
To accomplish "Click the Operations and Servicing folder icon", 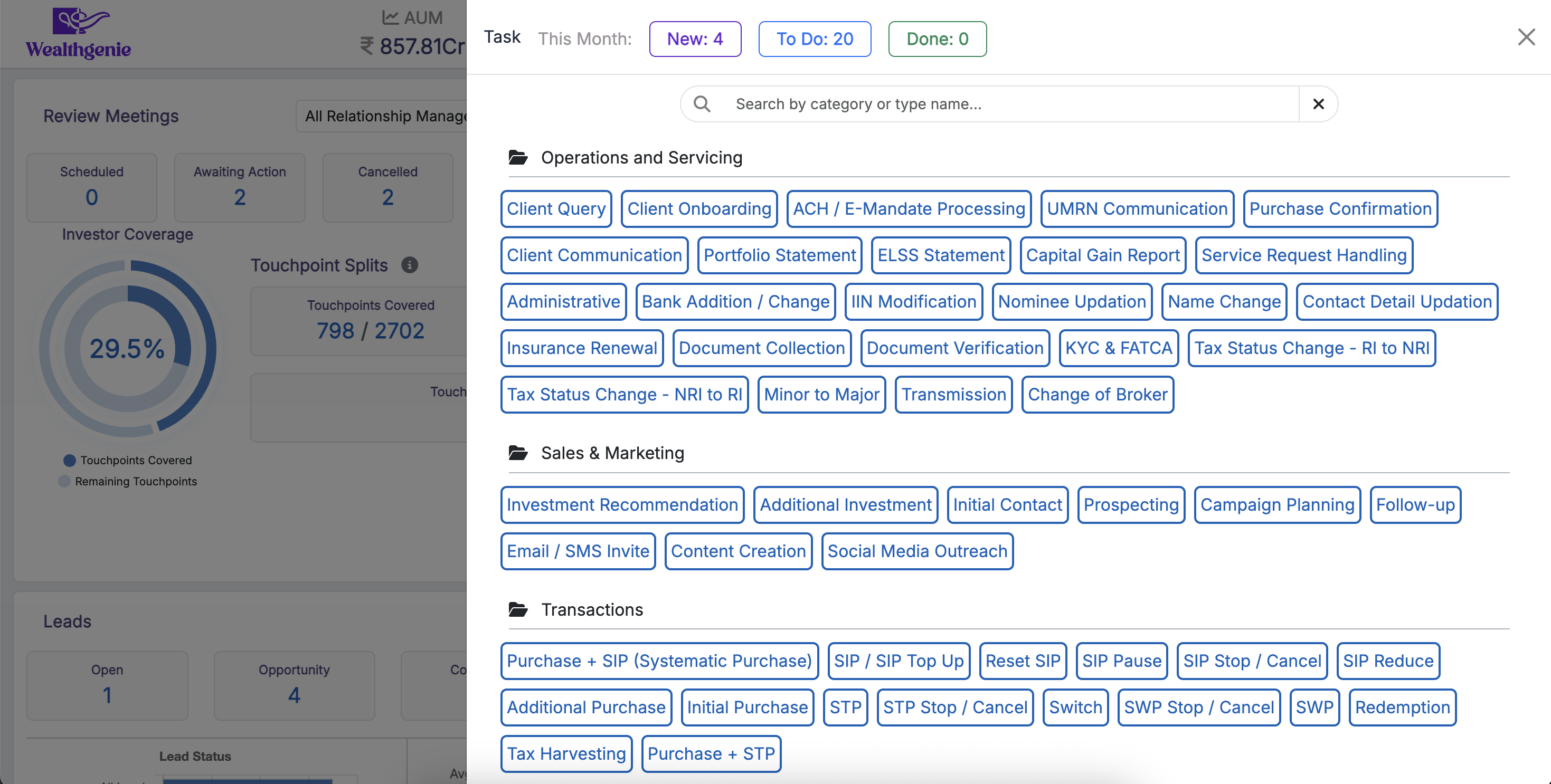I will [x=518, y=158].
